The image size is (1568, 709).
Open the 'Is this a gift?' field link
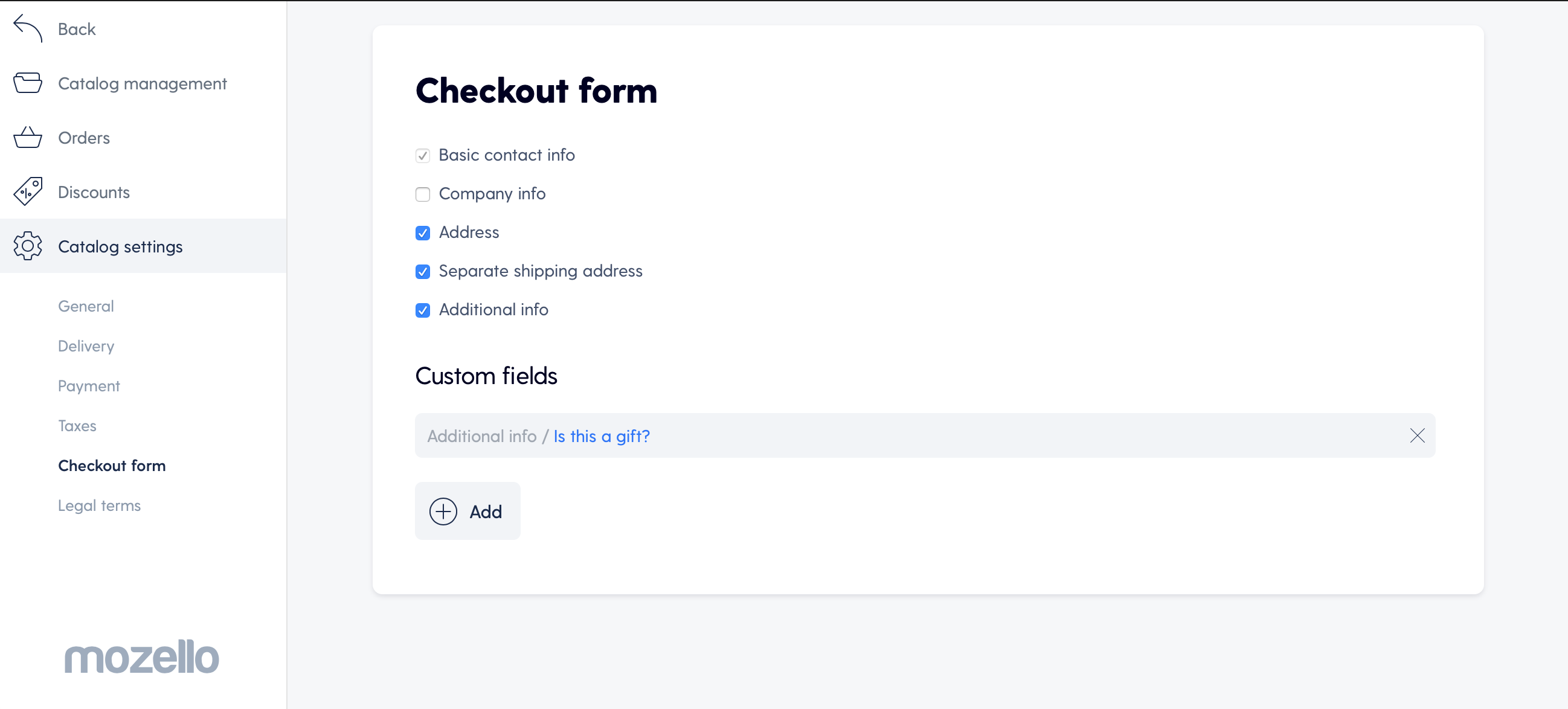tap(602, 436)
